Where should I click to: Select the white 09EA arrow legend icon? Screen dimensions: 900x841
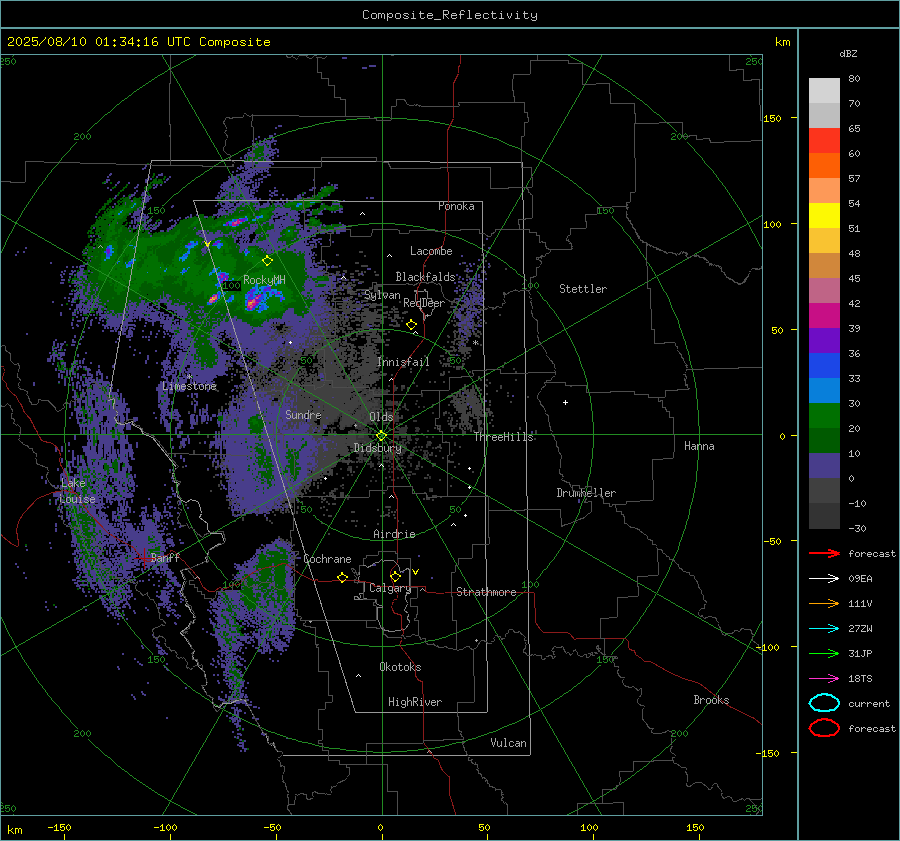click(824, 578)
